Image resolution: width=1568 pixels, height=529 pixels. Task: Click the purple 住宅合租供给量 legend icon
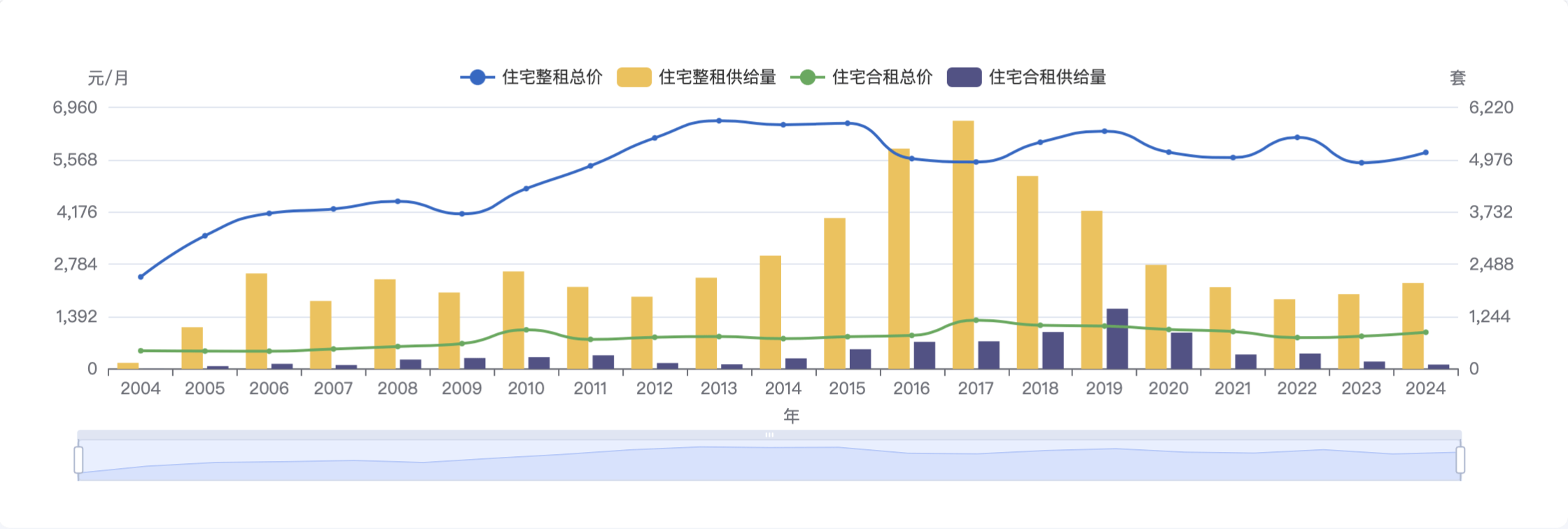coord(964,77)
